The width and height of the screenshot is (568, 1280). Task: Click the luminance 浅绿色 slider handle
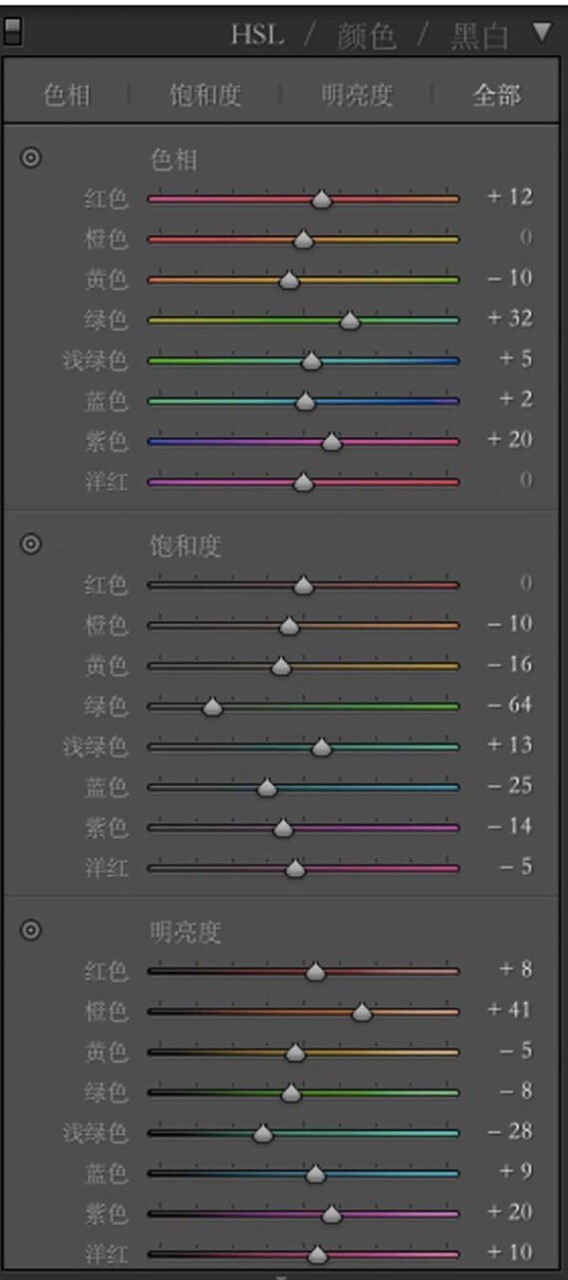point(263,1133)
